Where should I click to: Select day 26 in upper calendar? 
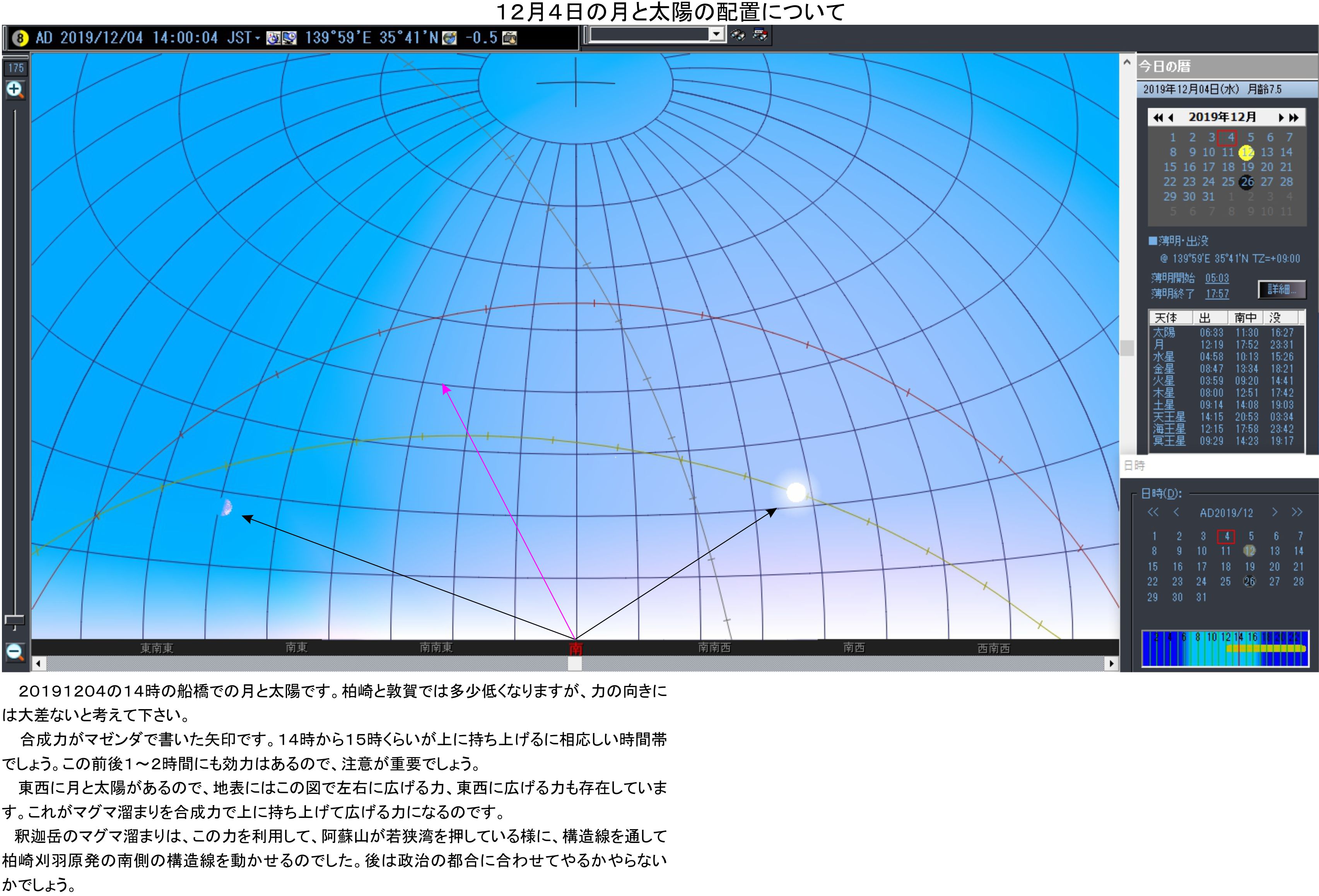tap(1247, 182)
